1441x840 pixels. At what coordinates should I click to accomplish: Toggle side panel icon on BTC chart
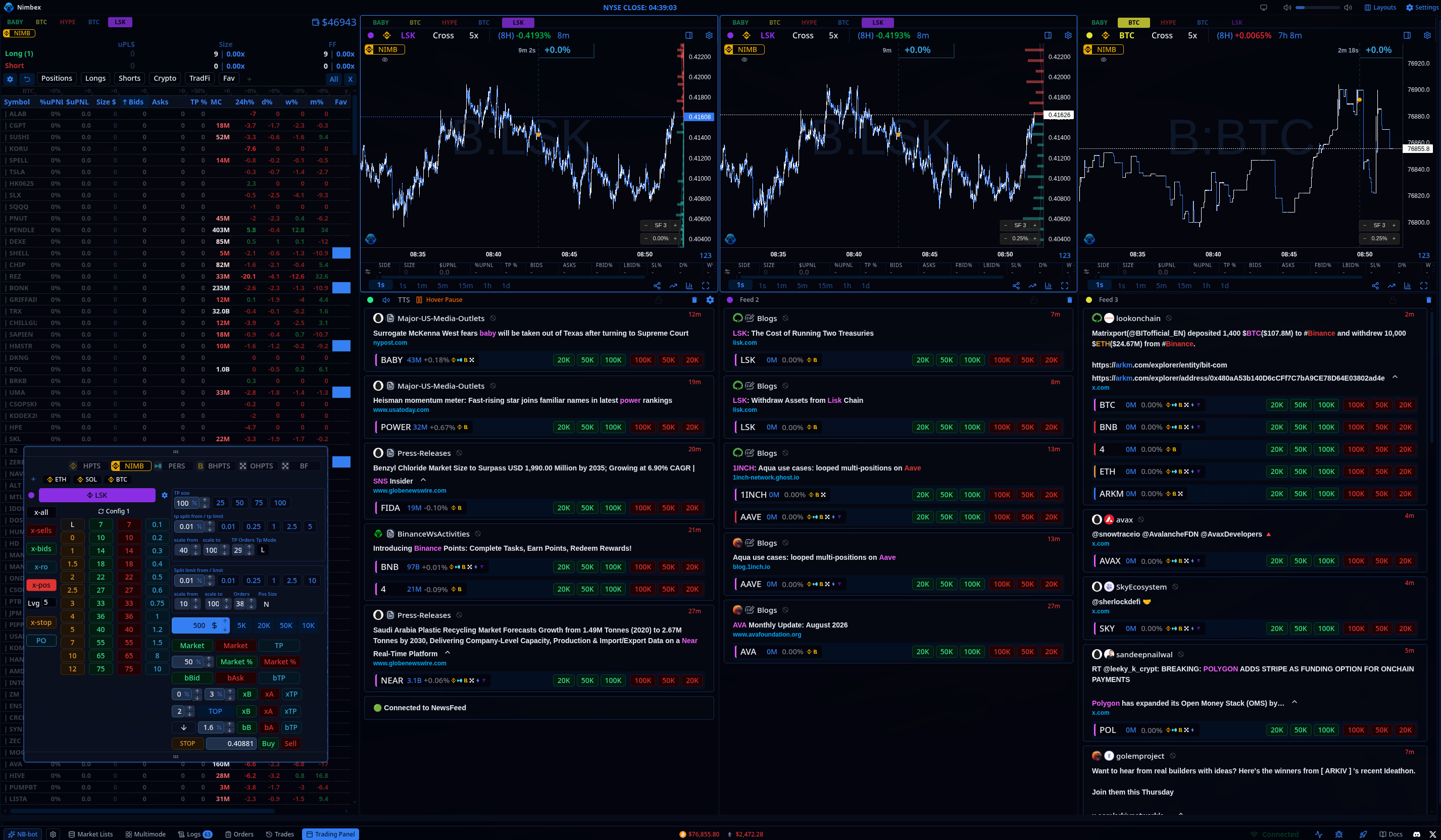[1407, 35]
